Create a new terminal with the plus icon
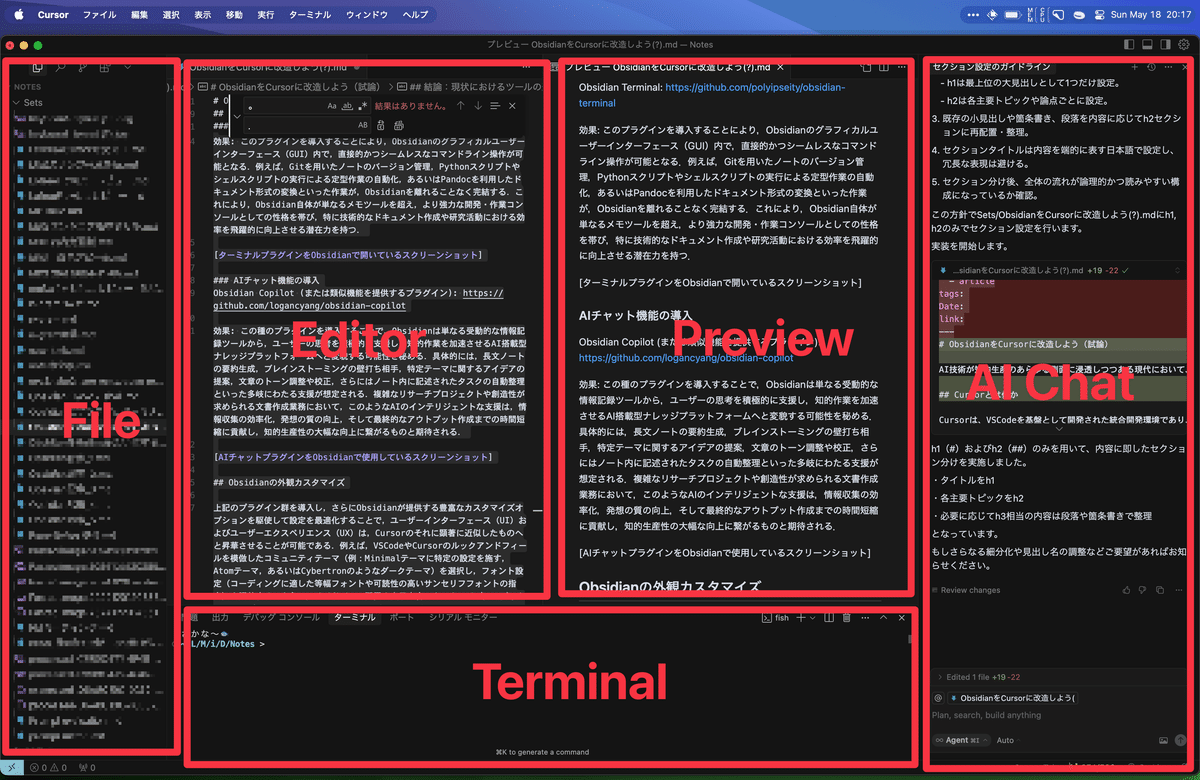Viewport: 1200px width, 780px height. click(800, 618)
